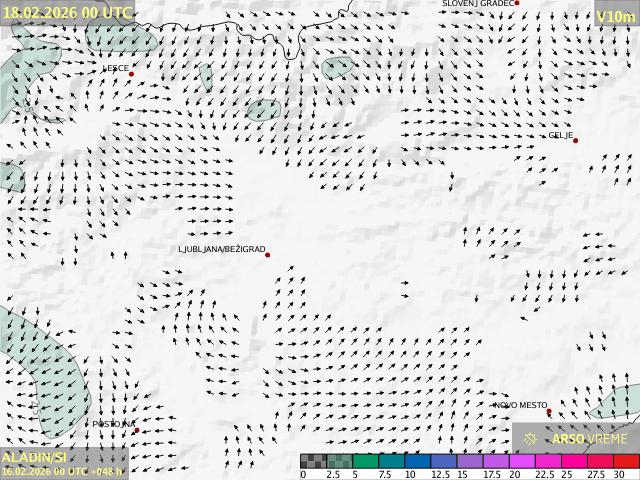Click the checkered 0–2.5 legend box
This screenshot has width=640, height=480.
tap(314, 461)
